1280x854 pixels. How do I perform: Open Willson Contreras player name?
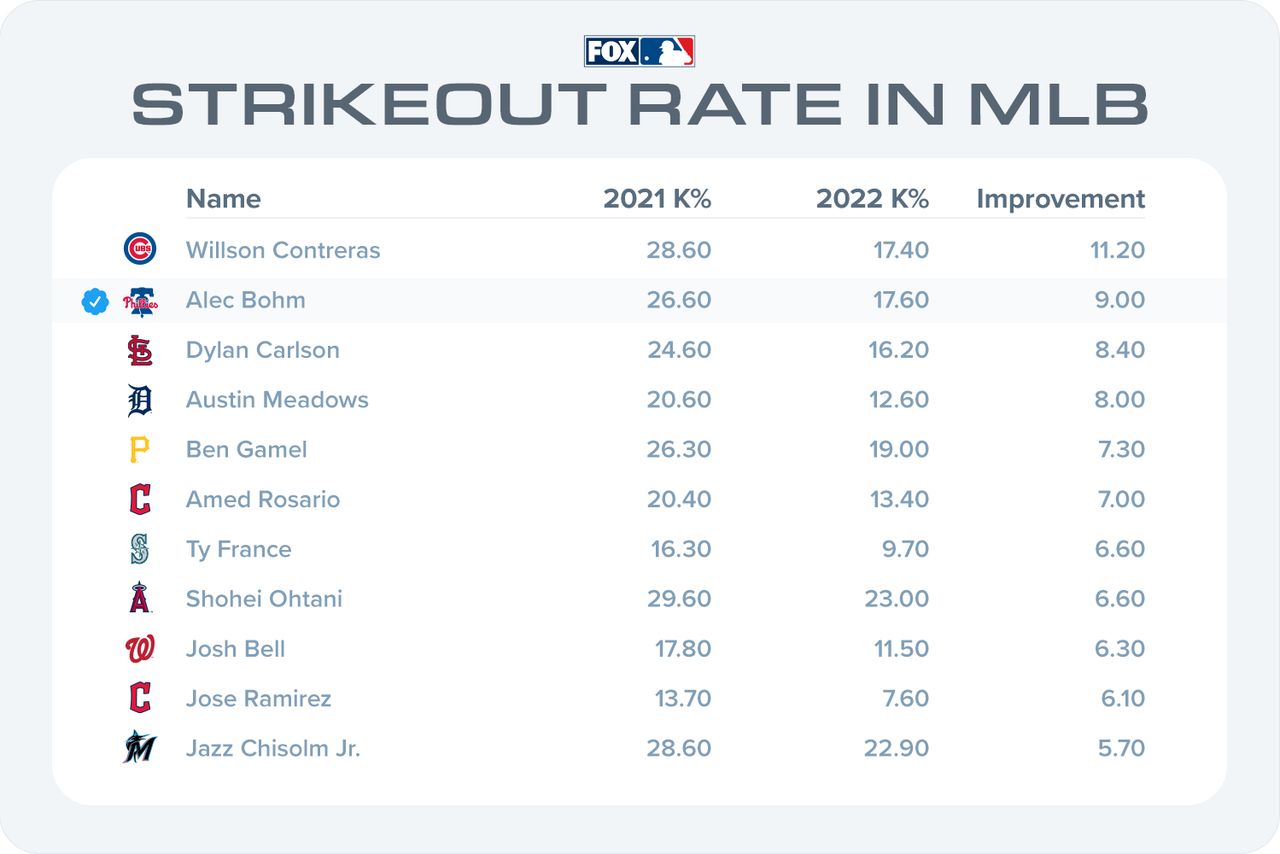[283, 250]
